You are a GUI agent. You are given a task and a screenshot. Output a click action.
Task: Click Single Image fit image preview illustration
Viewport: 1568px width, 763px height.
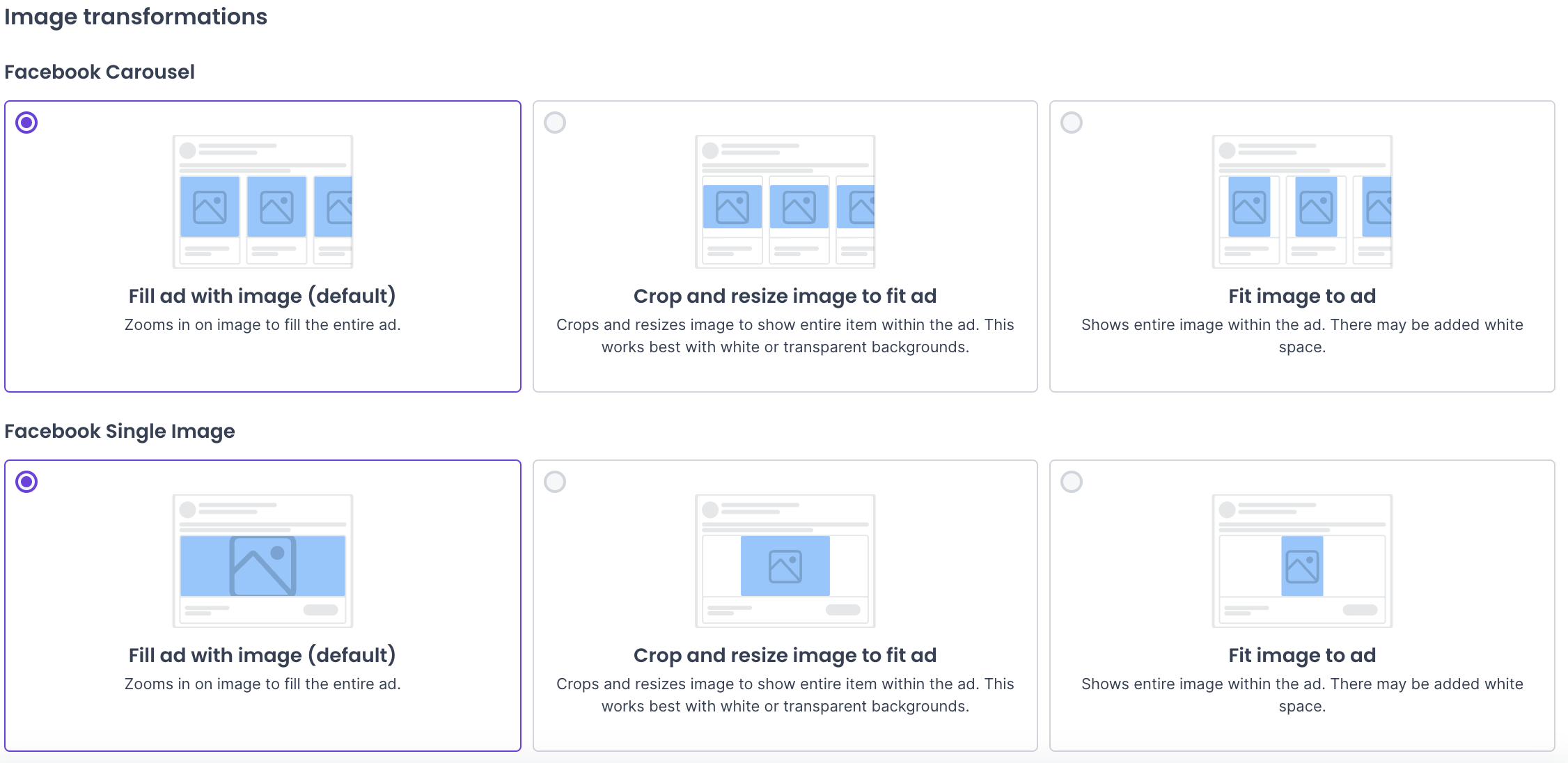point(1302,561)
